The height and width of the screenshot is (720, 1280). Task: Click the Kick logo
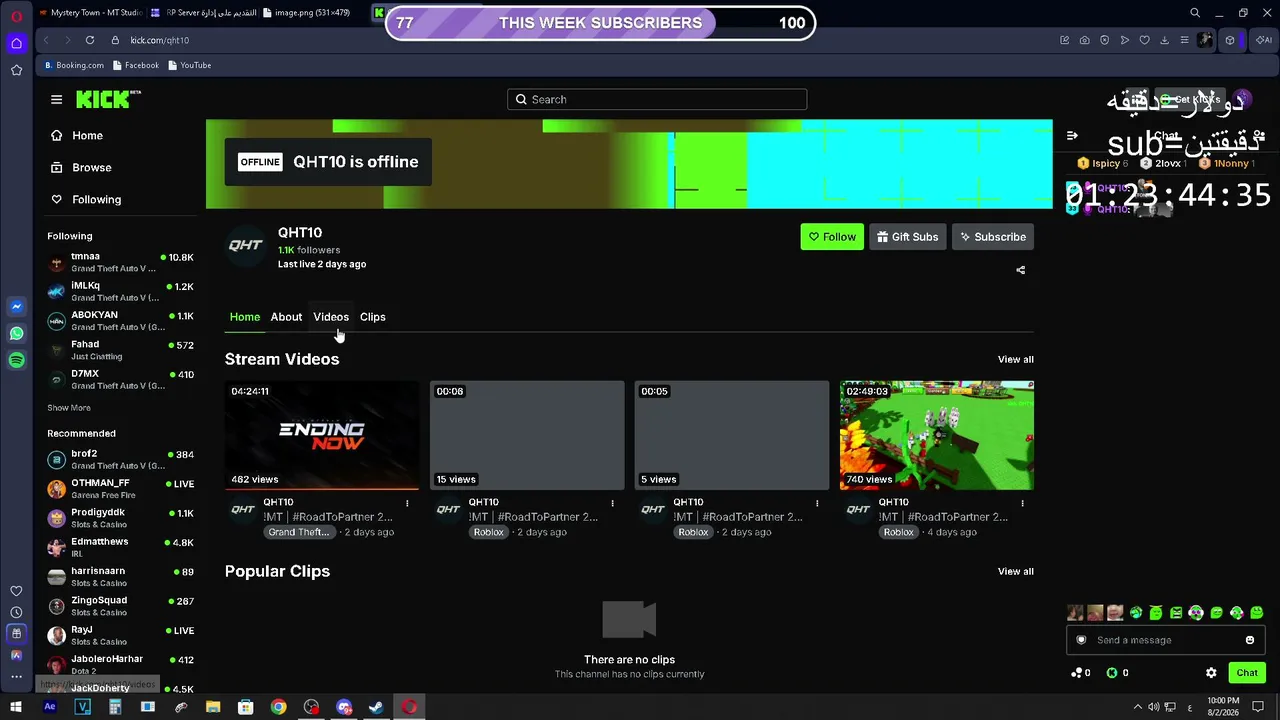[x=108, y=99]
